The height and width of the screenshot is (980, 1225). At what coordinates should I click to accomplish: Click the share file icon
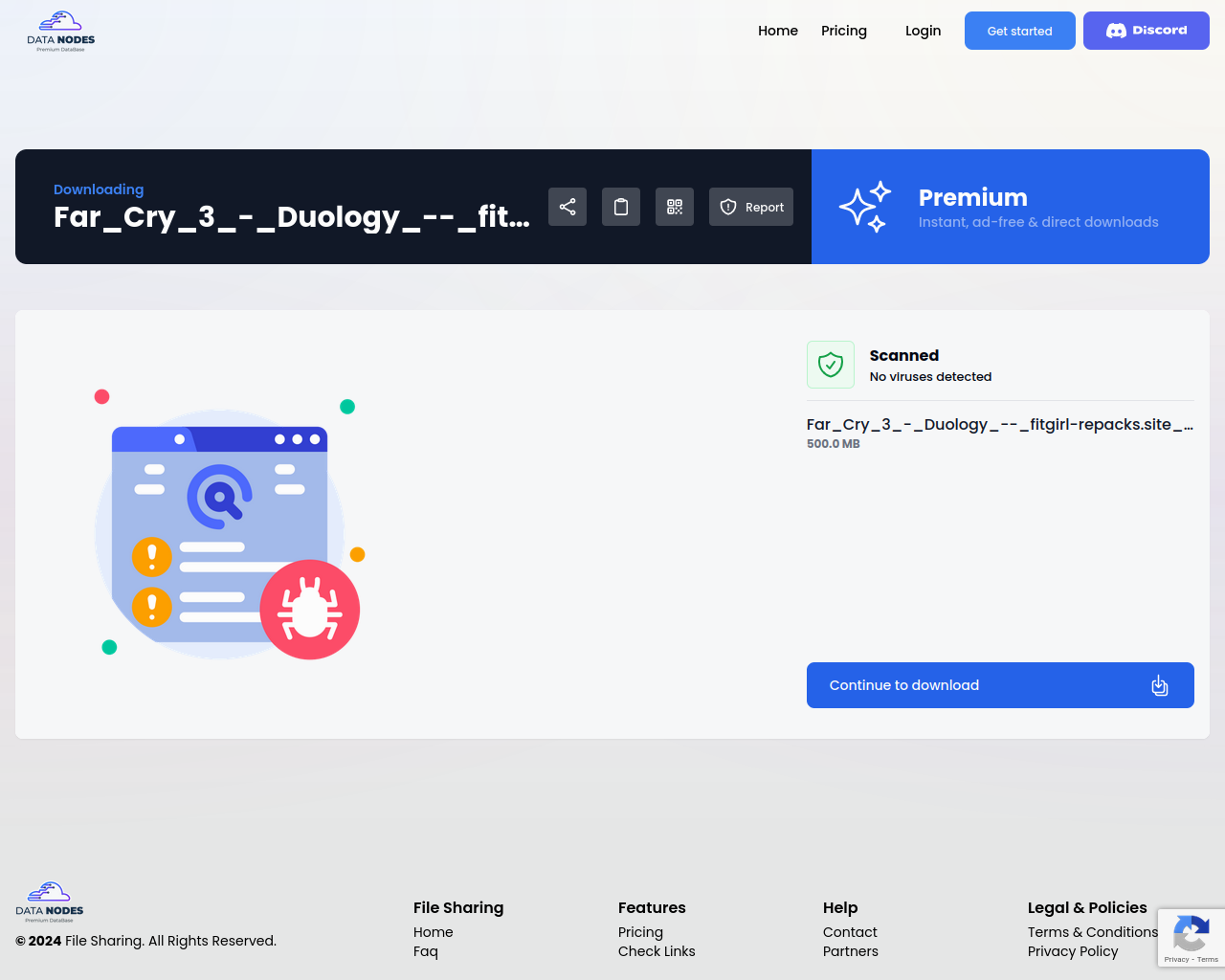tap(568, 207)
